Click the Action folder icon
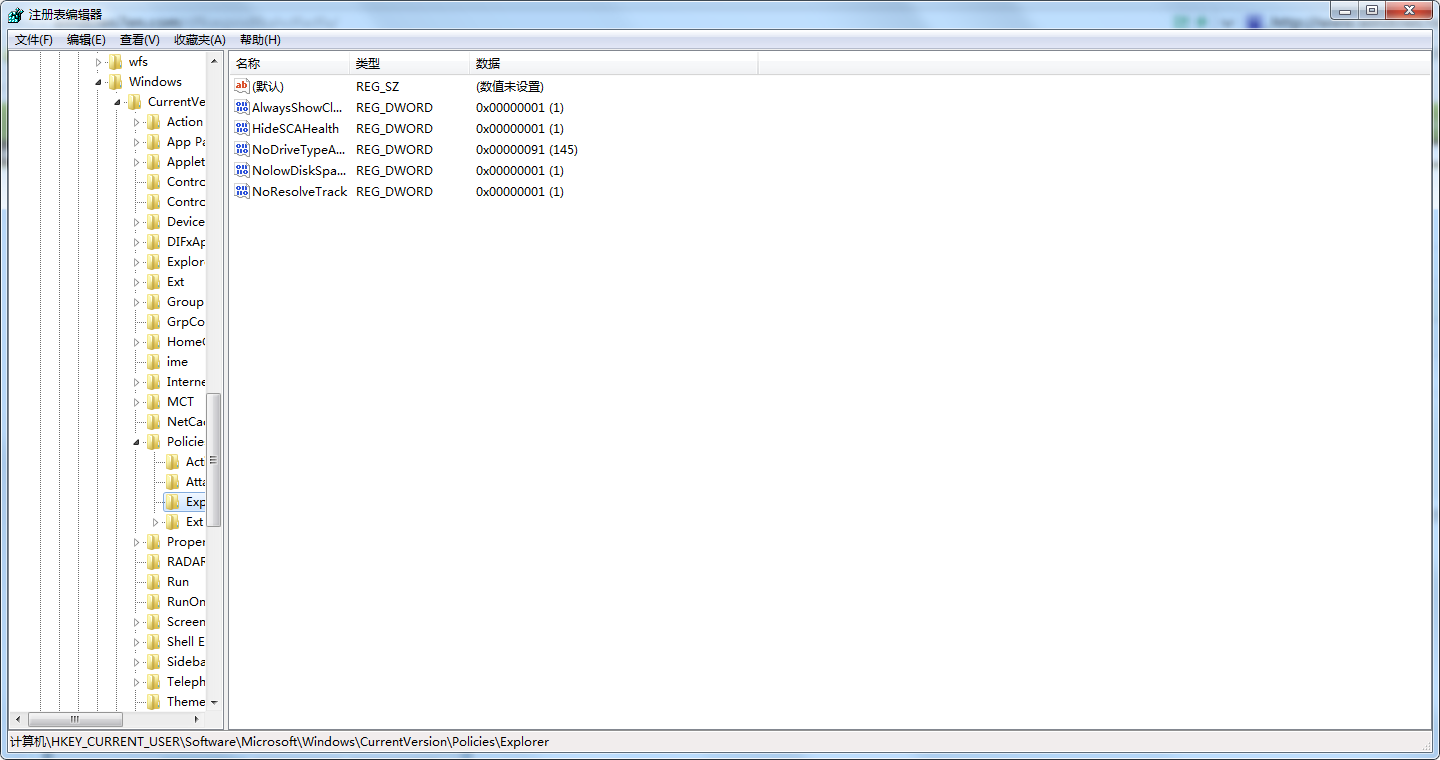 point(153,122)
